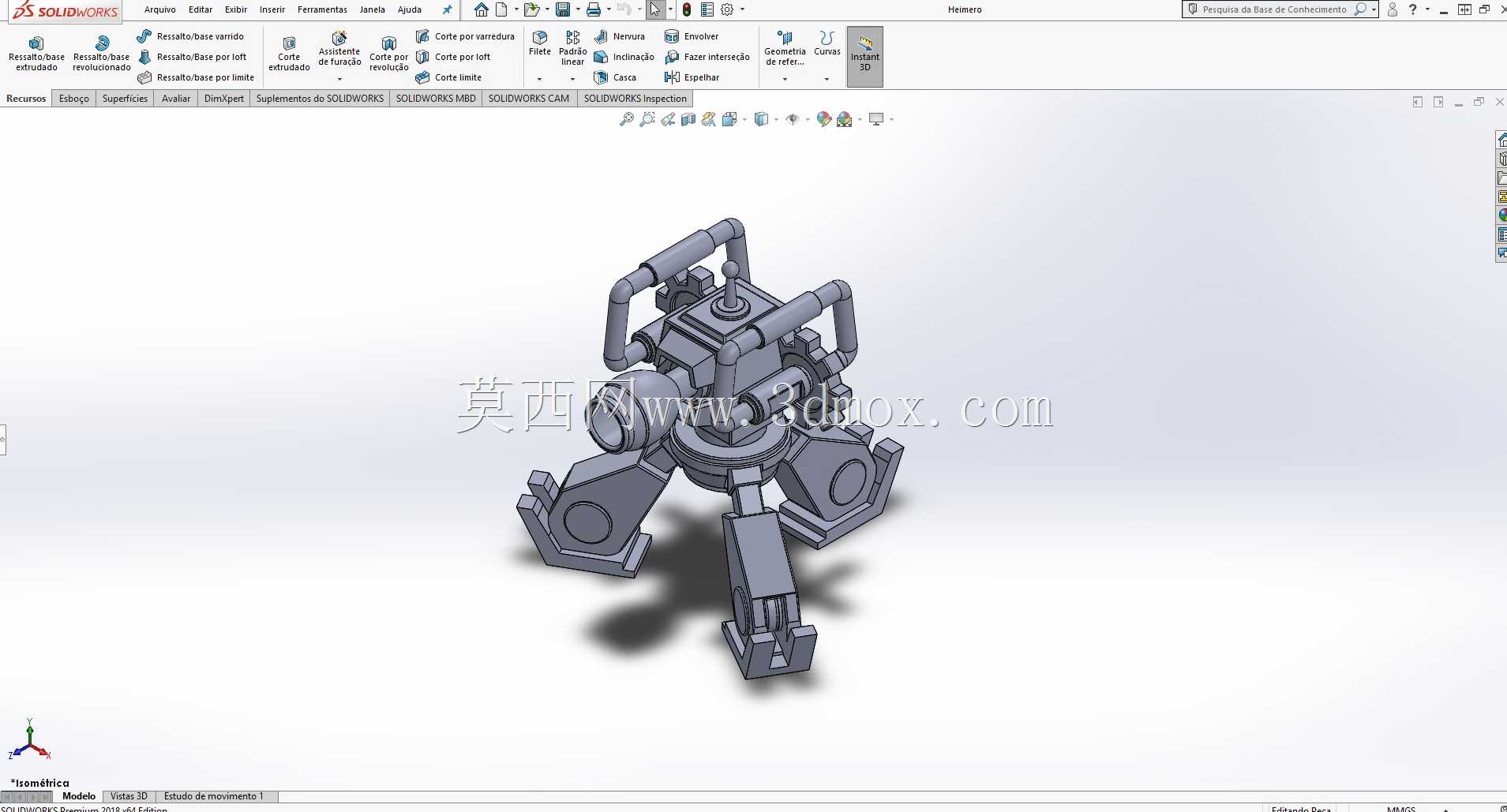Select the Padrão linear tool
This screenshot has height=812, width=1507.
click(573, 48)
